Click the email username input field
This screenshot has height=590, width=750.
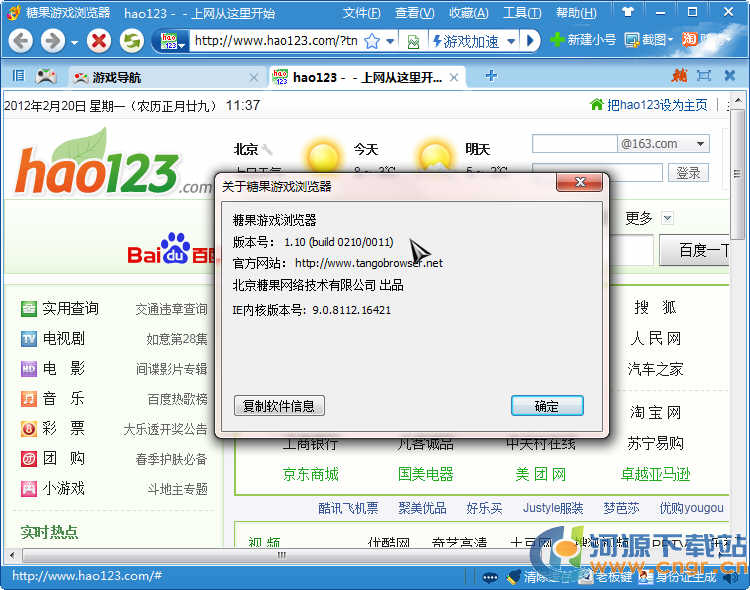pos(574,144)
